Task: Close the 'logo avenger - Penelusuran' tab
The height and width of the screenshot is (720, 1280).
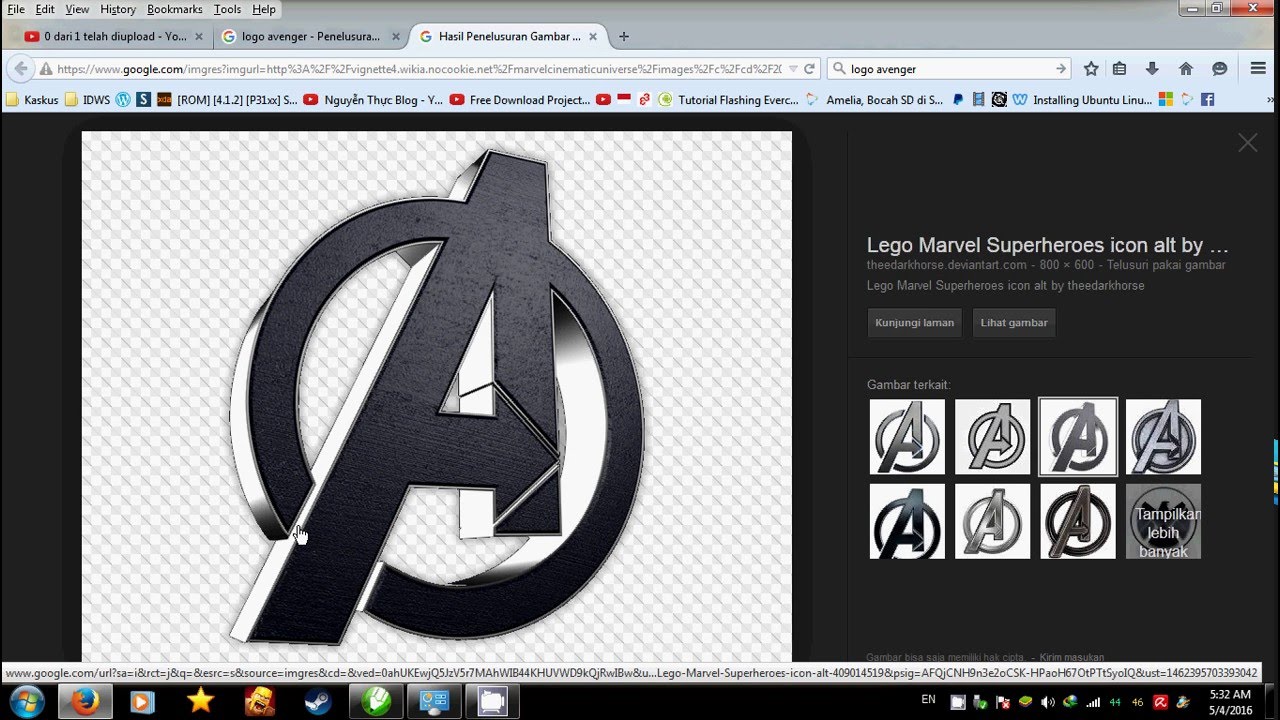Action: (396, 37)
